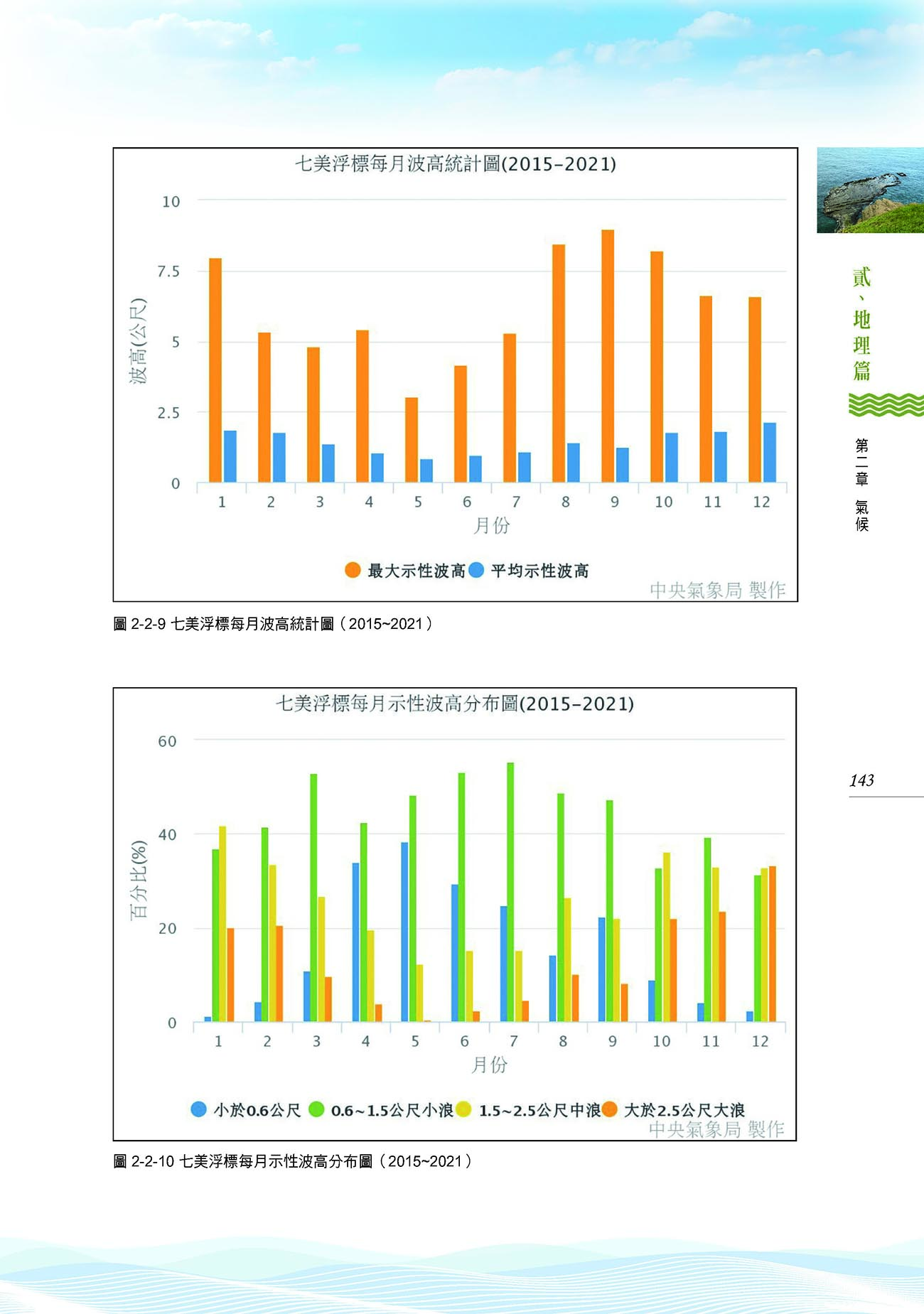The width and height of the screenshot is (924, 1314).
Task: Click the orange 大於2.5公尺大浪 legend dot
Action: [x=610, y=1109]
